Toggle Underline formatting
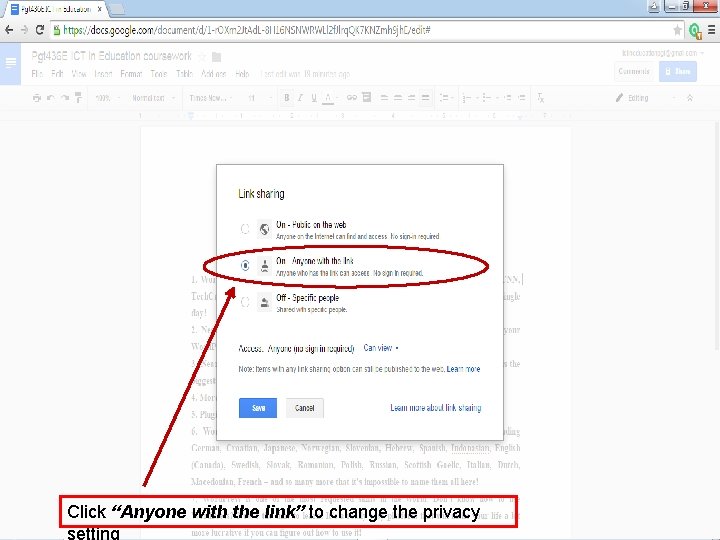 tap(314, 98)
